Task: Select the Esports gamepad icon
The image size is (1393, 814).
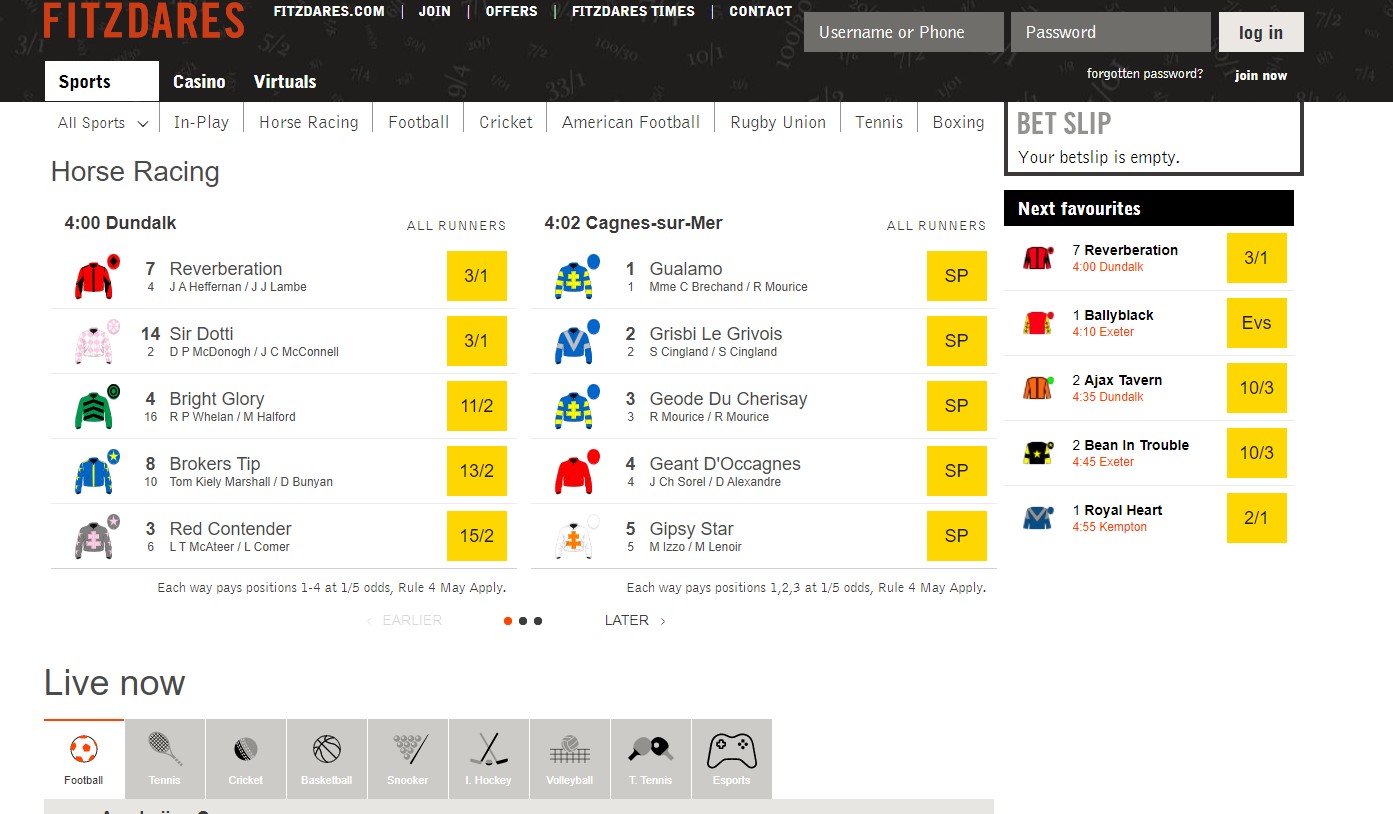Action: 732,750
